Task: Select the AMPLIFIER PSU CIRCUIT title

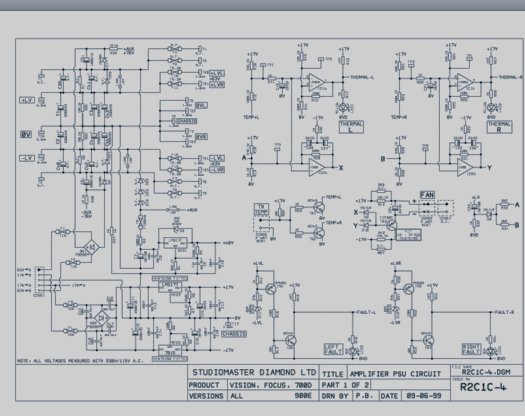Action: (395, 374)
